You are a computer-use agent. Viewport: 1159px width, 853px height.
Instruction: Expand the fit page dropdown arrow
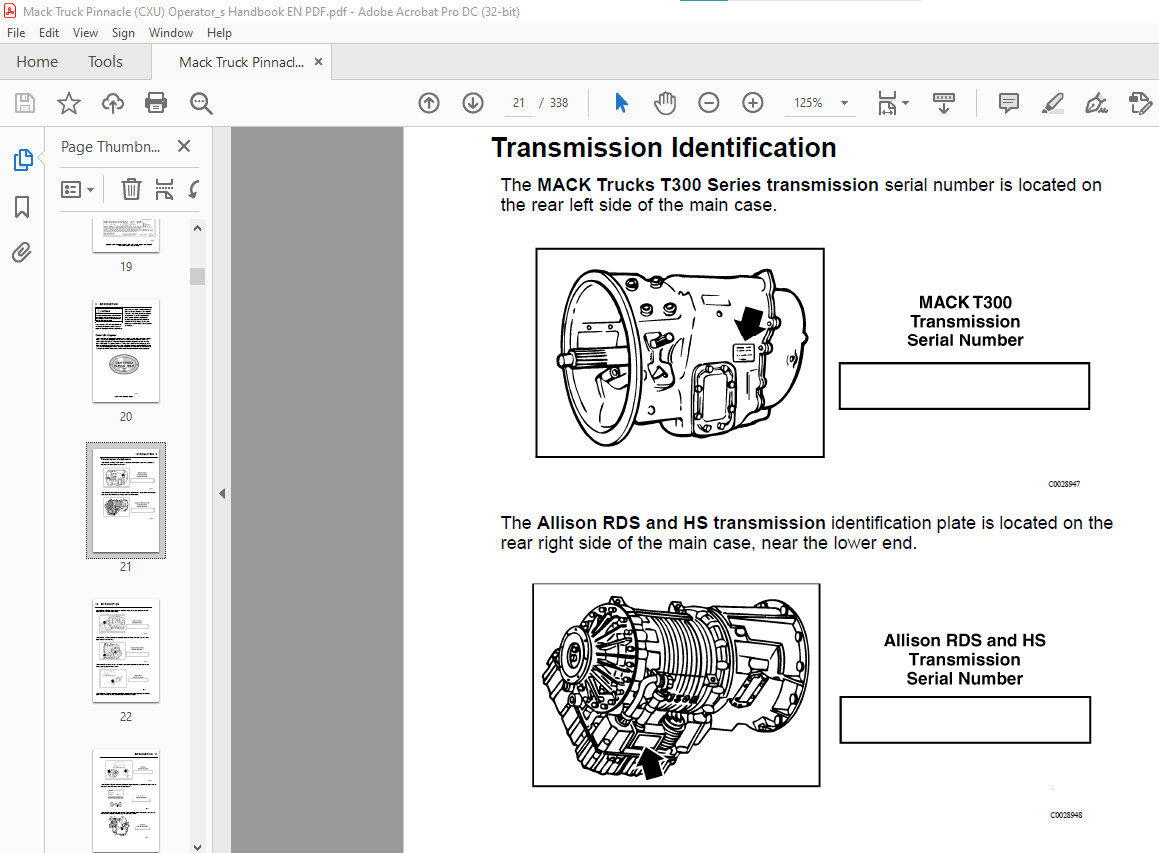(905, 103)
